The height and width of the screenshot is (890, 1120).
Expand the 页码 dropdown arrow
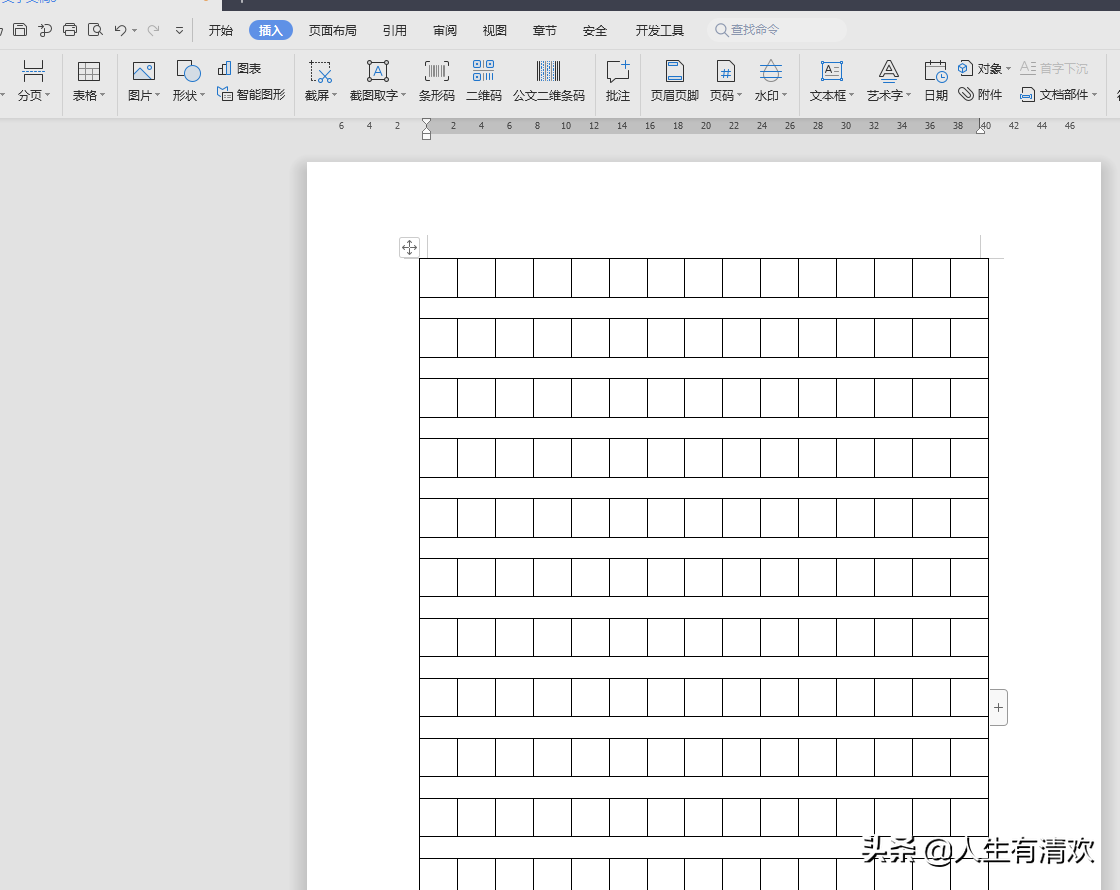coord(740,95)
